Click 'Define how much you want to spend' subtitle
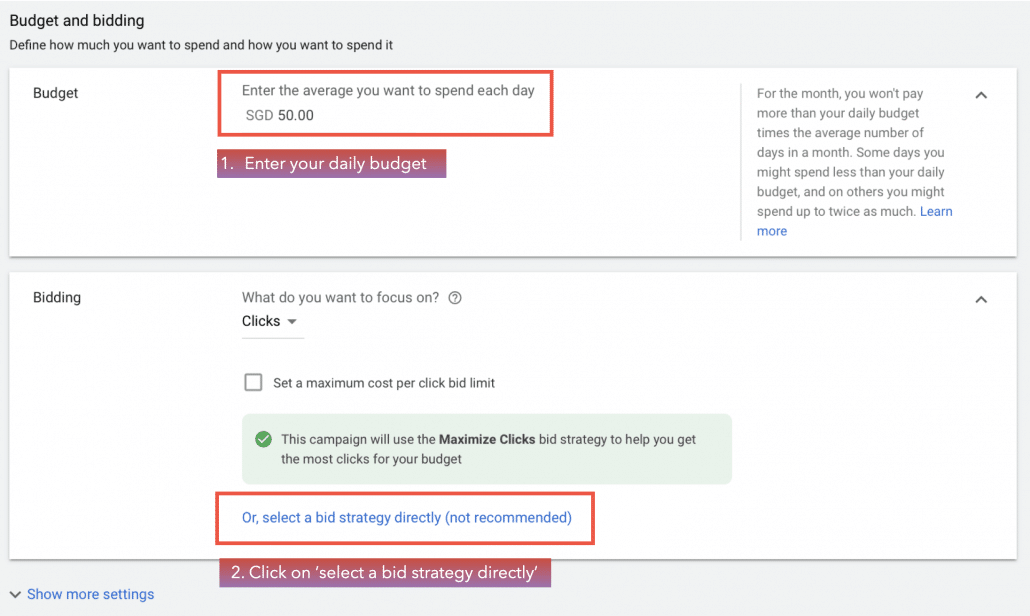The width and height of the screenshot is (1030, 616). click(201, 45)
